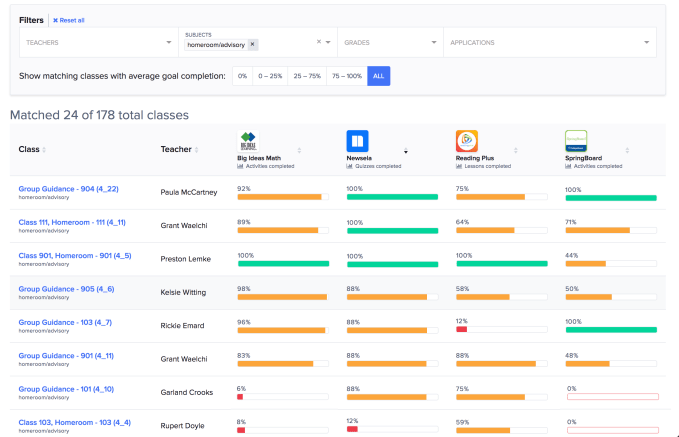Click Preston Lemke's SpringBoard 44% bar
Image resolution: width=679 pixels, height=437 pixels.
point(611,264)
